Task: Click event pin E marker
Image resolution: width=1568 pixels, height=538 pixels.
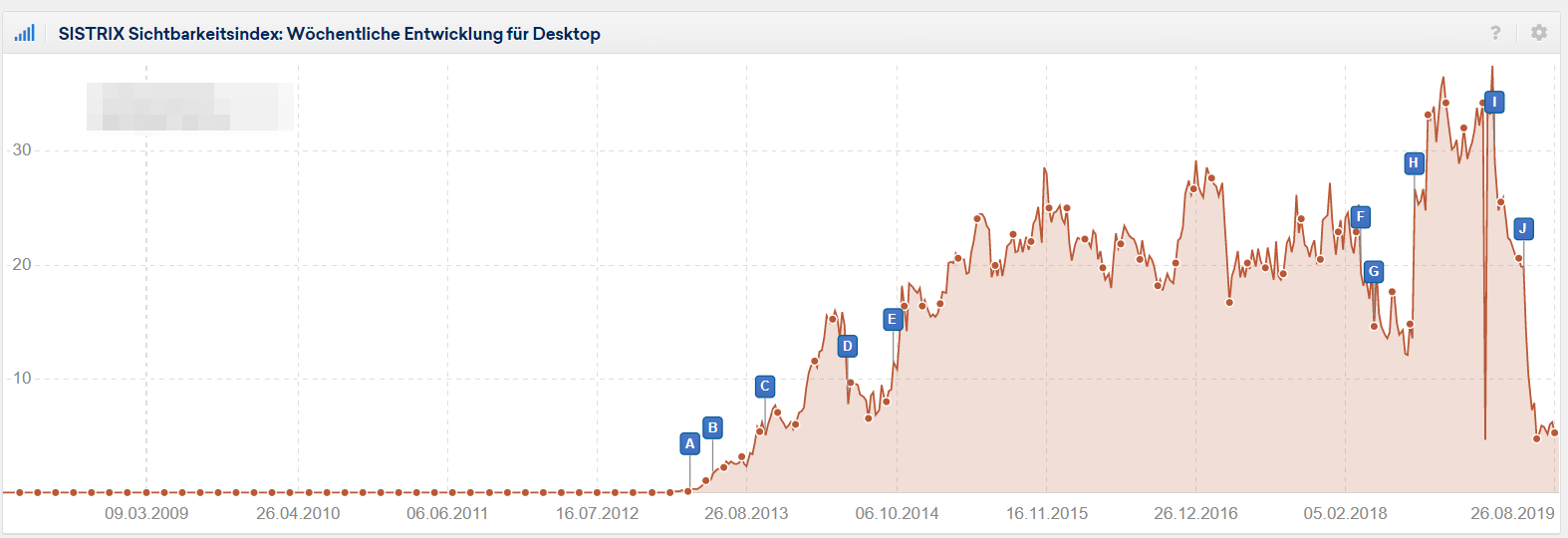Action: (x=893, y=320)
